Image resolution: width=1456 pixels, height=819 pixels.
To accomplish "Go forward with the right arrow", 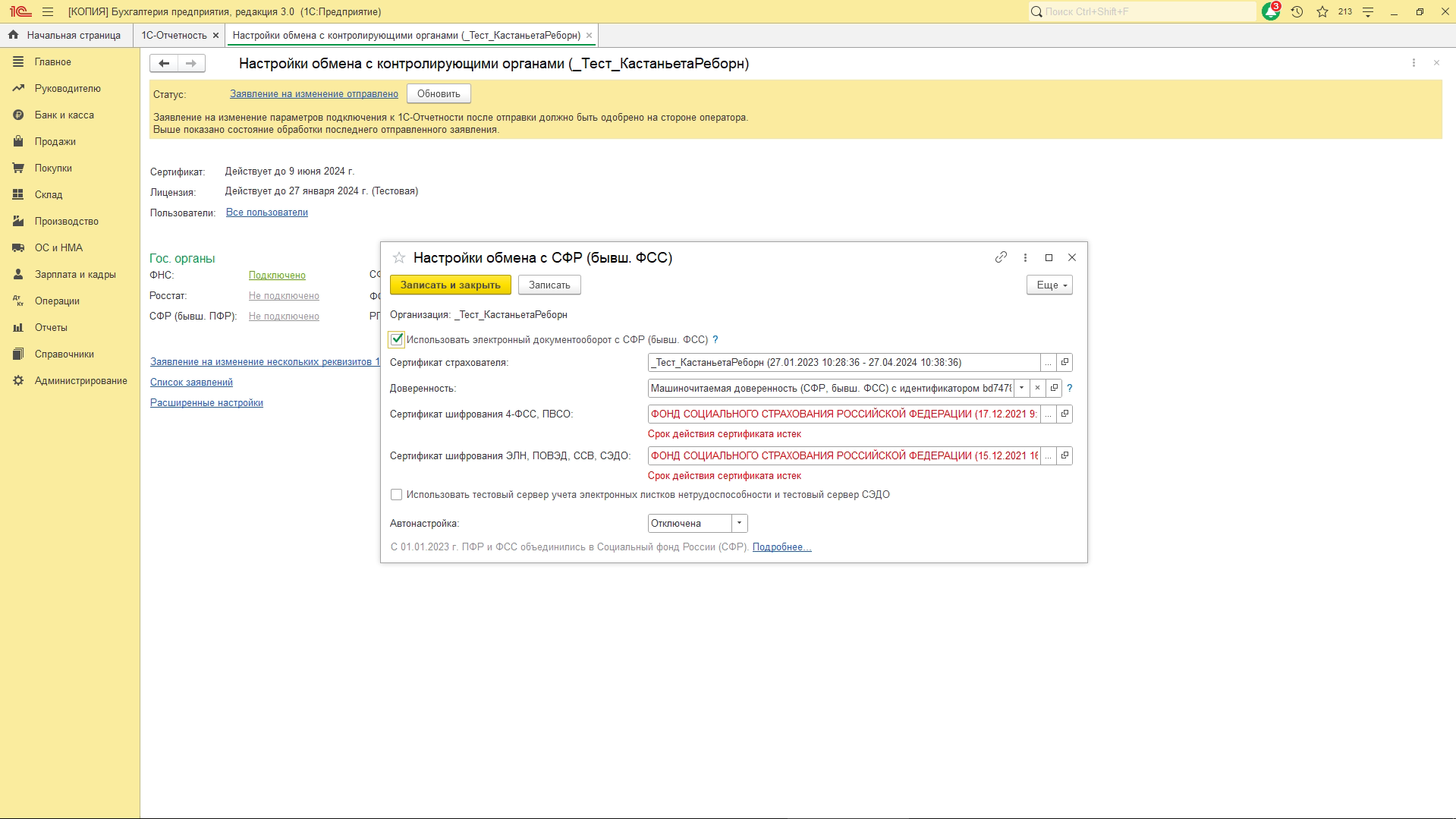I will point(191,64).
